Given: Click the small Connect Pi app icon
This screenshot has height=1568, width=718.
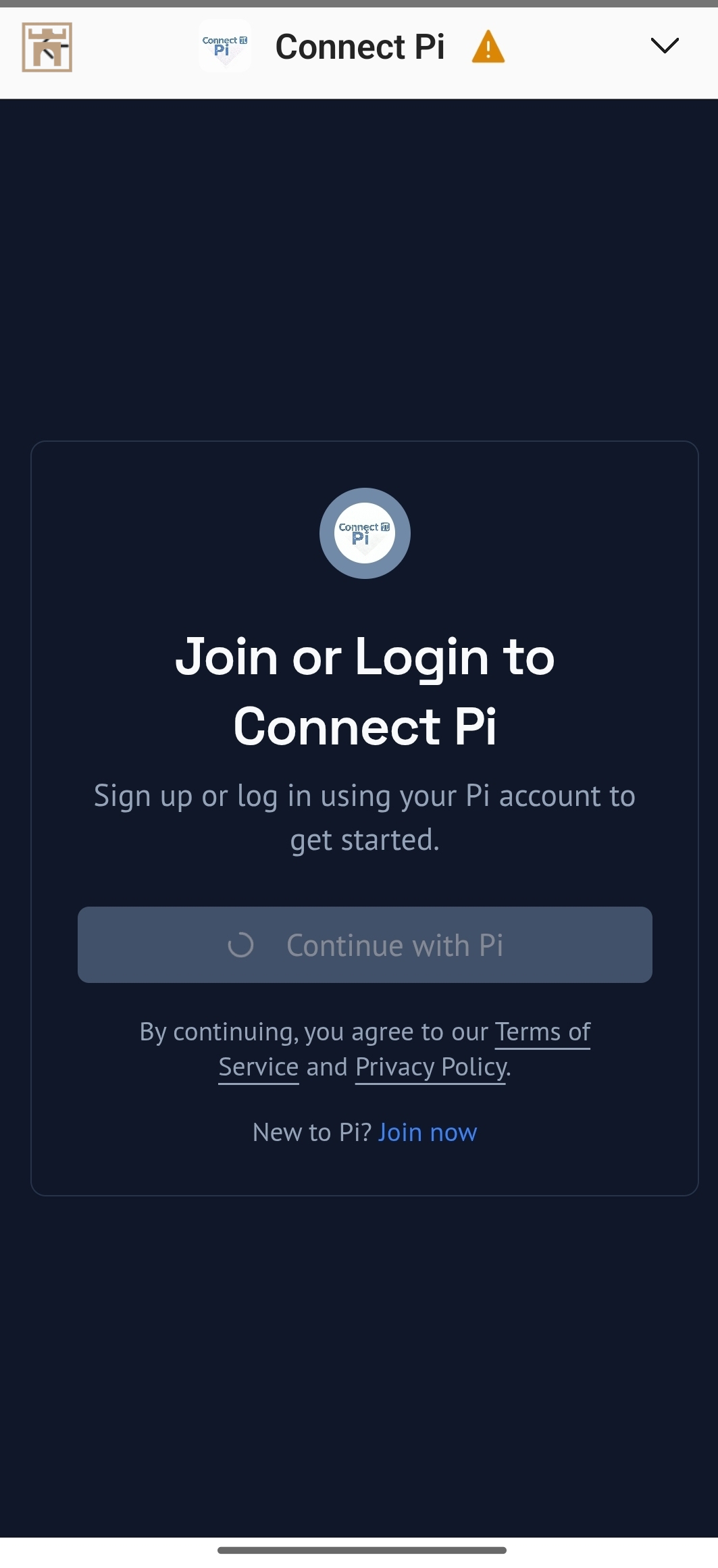Looking at the screenshot, I should tap(225, 46).
